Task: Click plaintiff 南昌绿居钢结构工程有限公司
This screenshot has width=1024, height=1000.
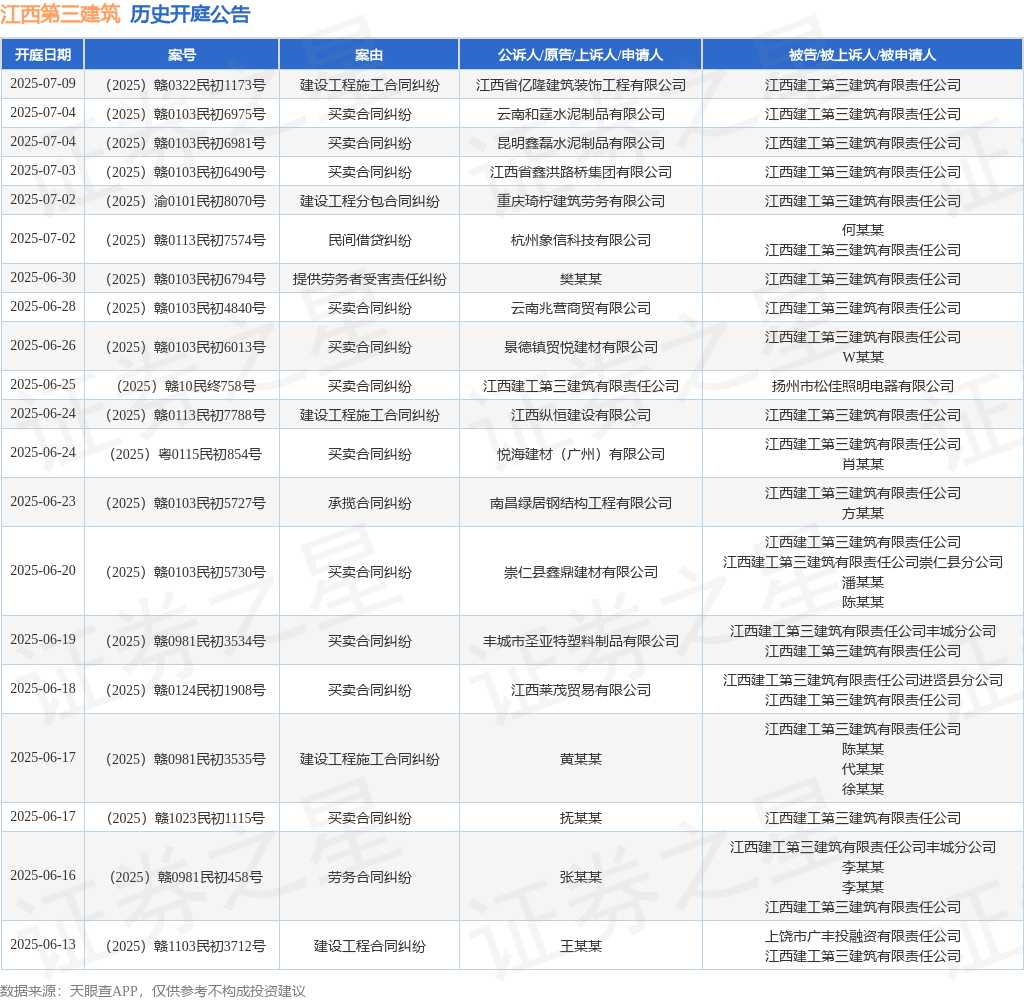Action: tap(581, 504)
